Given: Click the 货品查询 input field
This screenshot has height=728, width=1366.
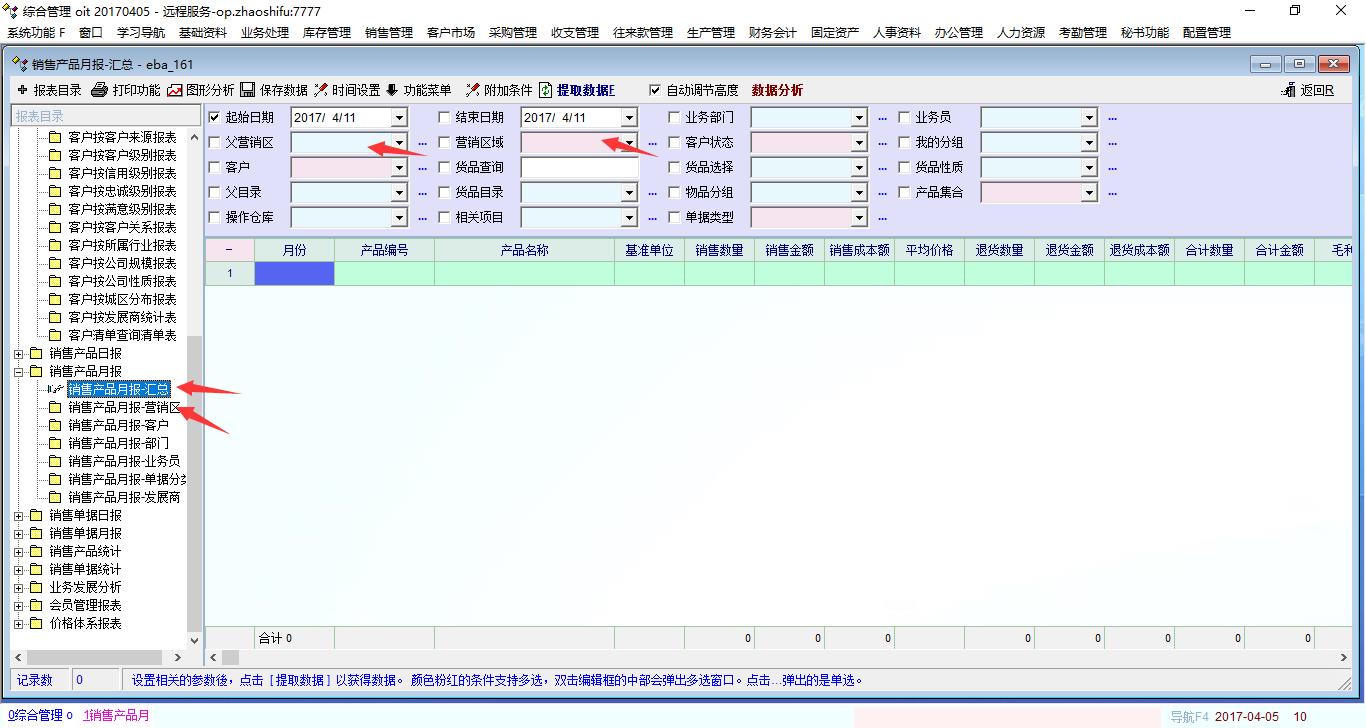Looking at the screenshot, I should (579, 168).
